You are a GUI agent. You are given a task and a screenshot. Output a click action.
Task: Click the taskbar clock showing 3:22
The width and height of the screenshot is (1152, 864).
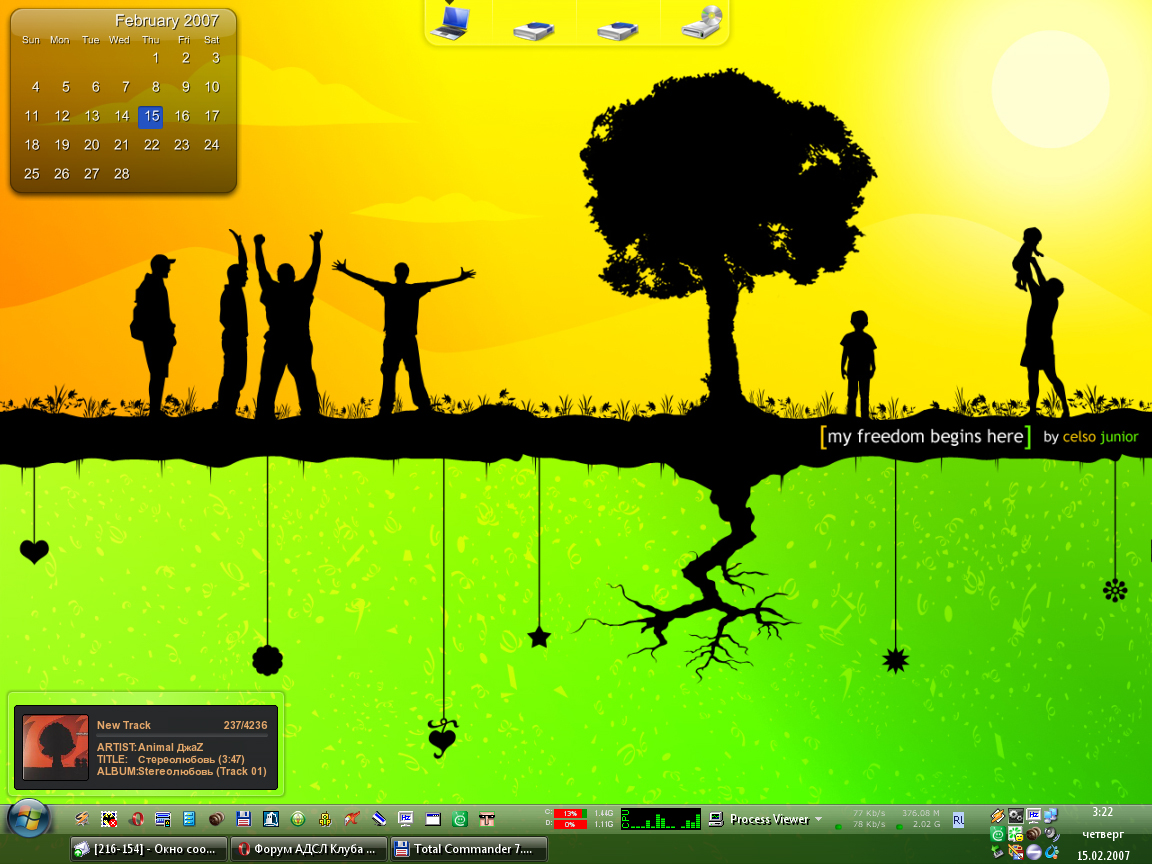pyautogui.click(x=1102, y=812)
